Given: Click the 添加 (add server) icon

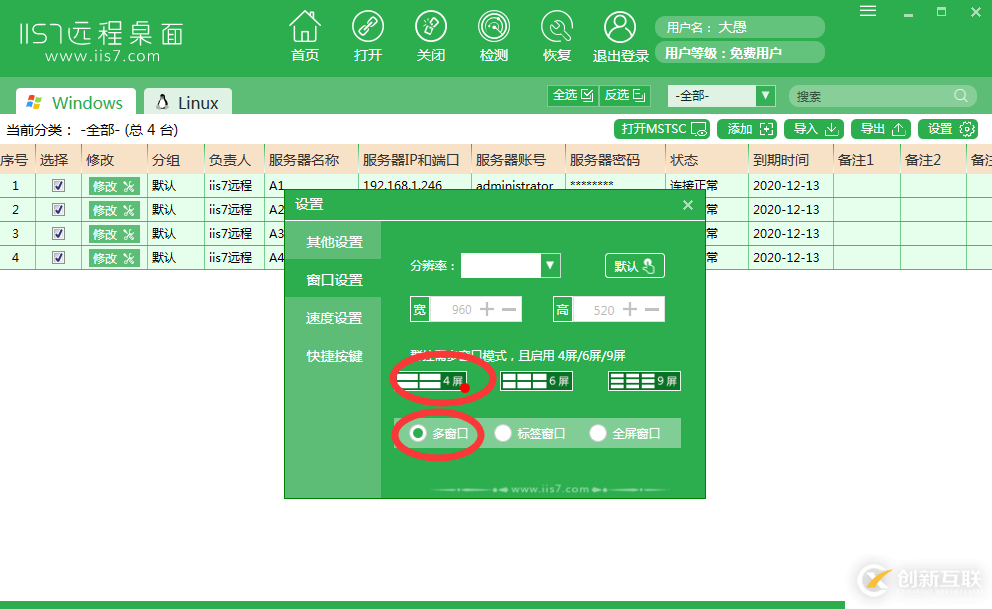Looking at the screenshot, I should [x=748, y=129].
